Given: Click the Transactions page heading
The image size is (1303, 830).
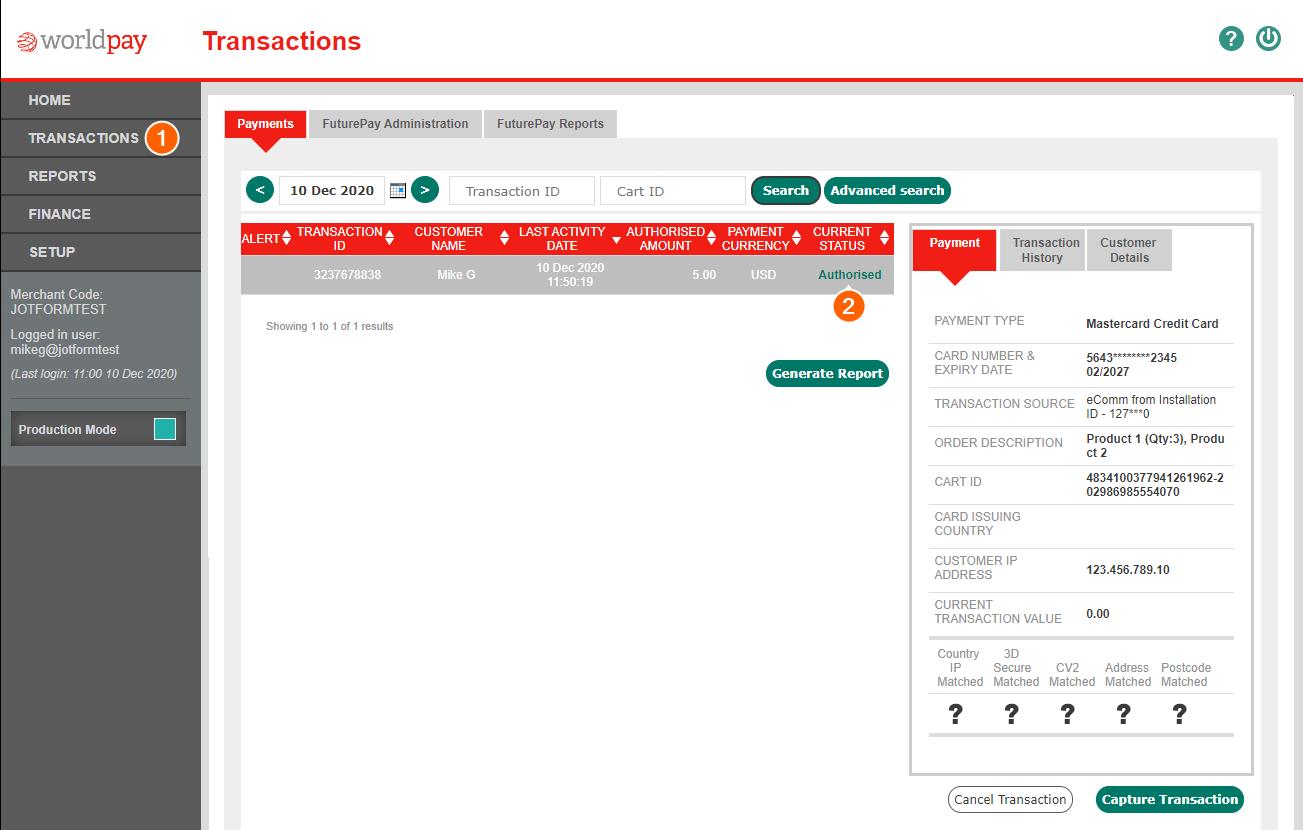Looking at the screenshot, I should click(281, 41).
